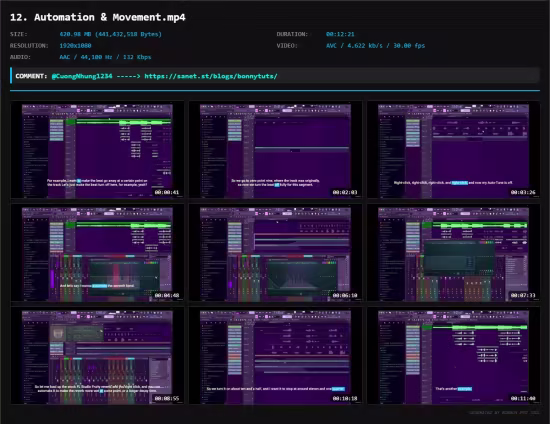Screen dimensions: 550x424
Task: Open the thumbnail timestamped 00:07:33
Action: point(454,253)
